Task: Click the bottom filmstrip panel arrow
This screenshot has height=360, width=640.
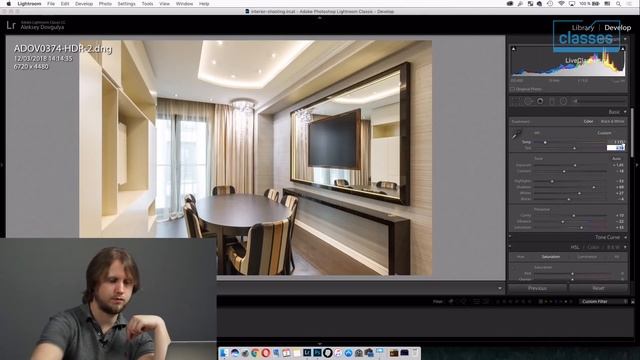Action: (x=320, y=344)
